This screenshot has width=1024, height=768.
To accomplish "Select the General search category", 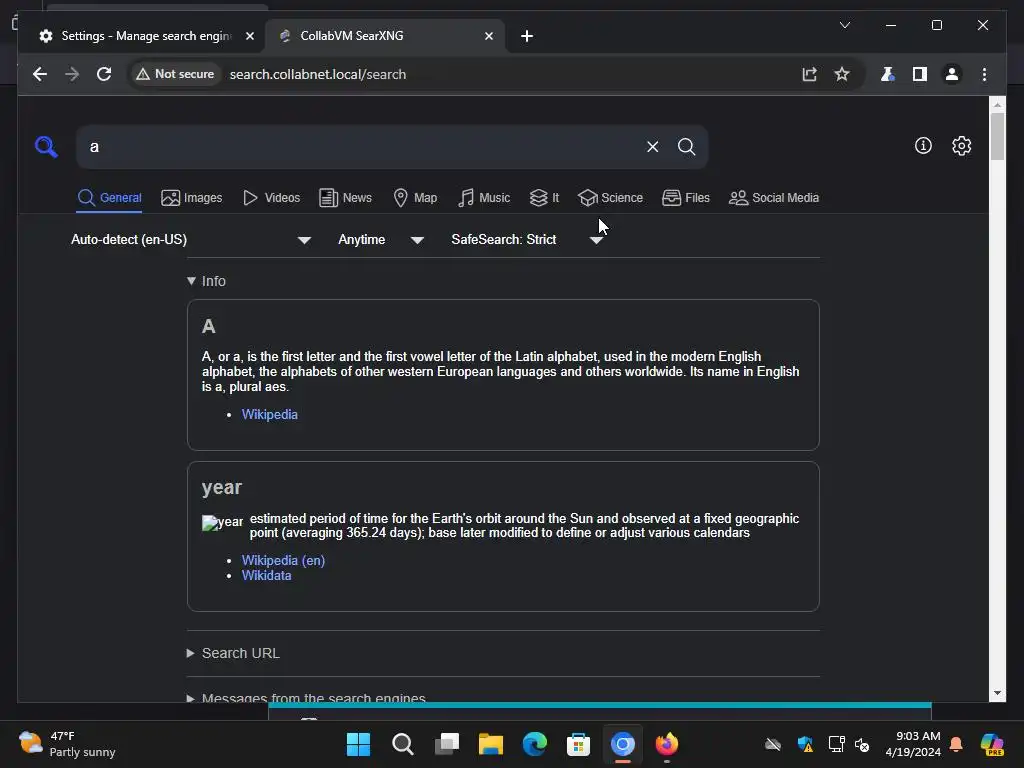I will coord(109,198).
